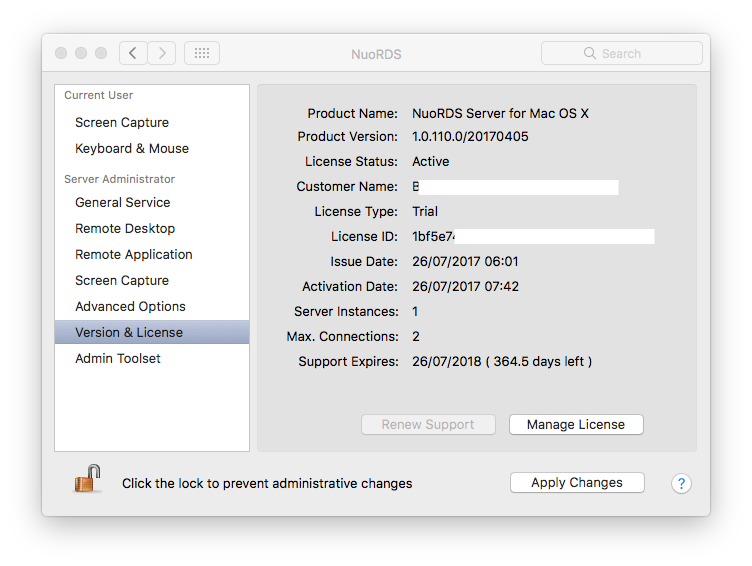
Task: Minimize the NuoRDS window
Action: [x=81, y=53]
